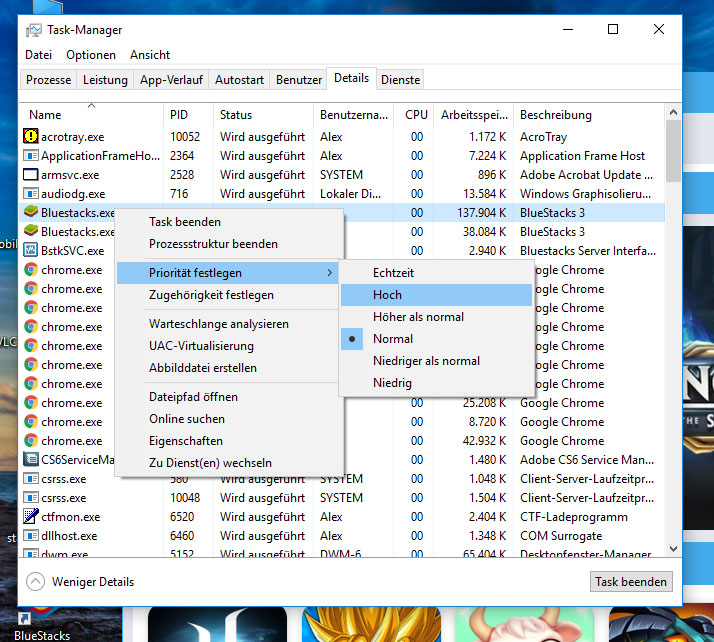Open the Optionen menu

(x=91, y=55)
